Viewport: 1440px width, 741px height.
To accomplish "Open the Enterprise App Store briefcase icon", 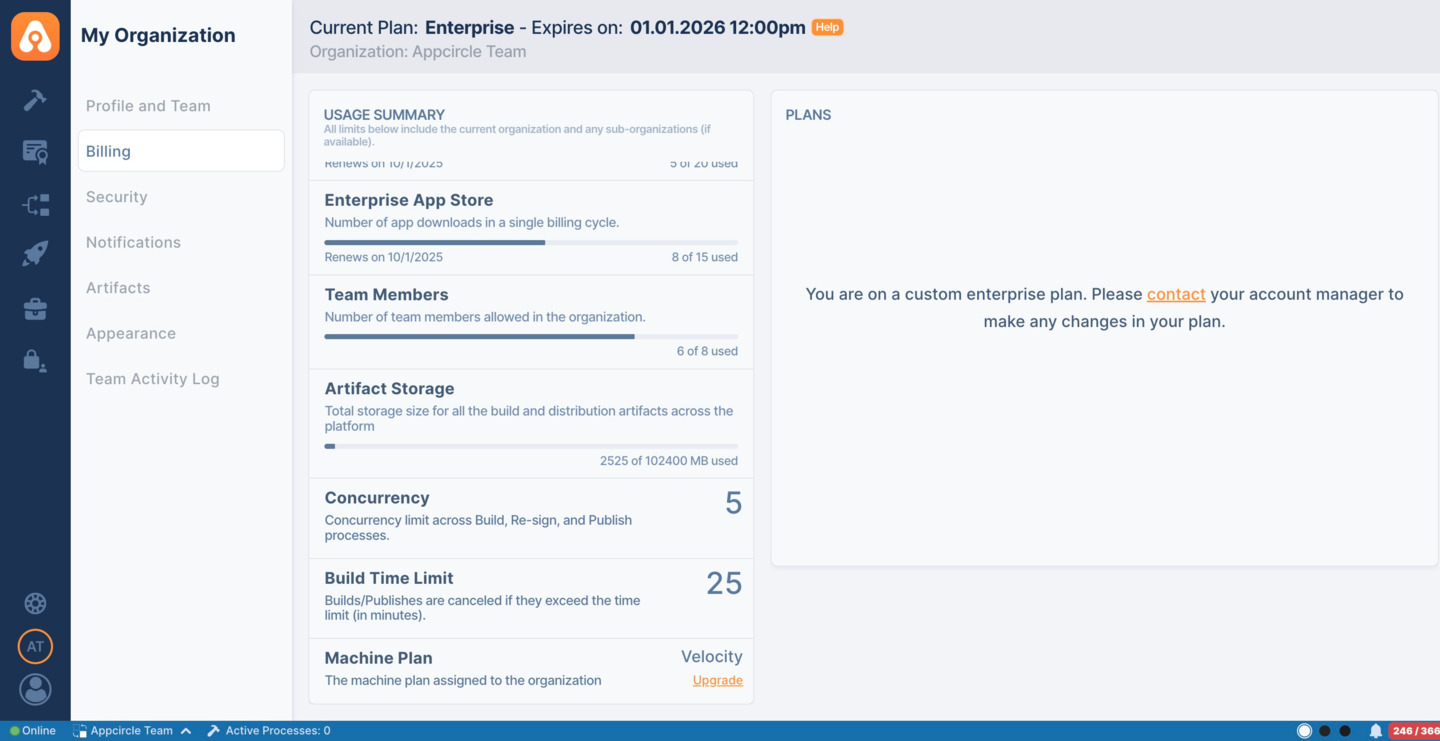I will pyautogui.click(x=35, y=309).
